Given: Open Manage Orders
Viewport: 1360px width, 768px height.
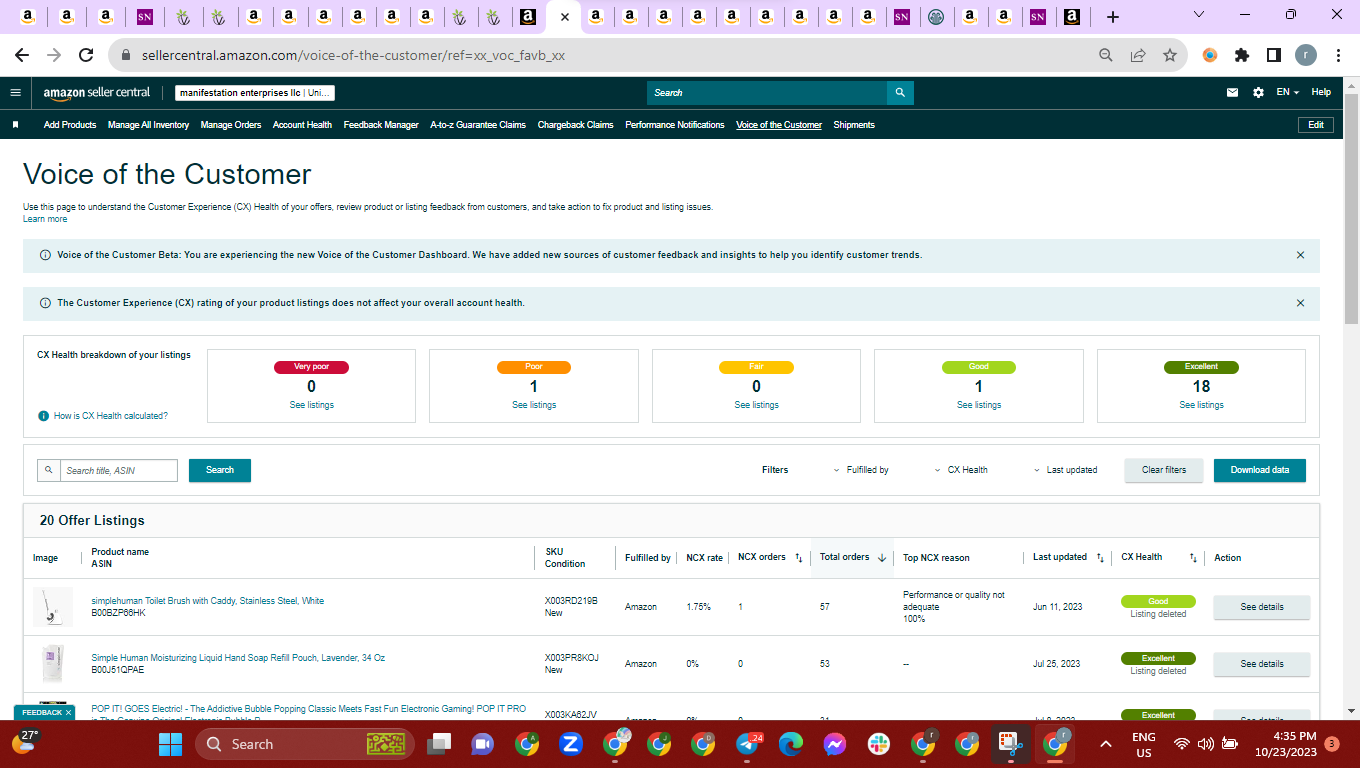Looking at the screenshot, I should 231,125.
